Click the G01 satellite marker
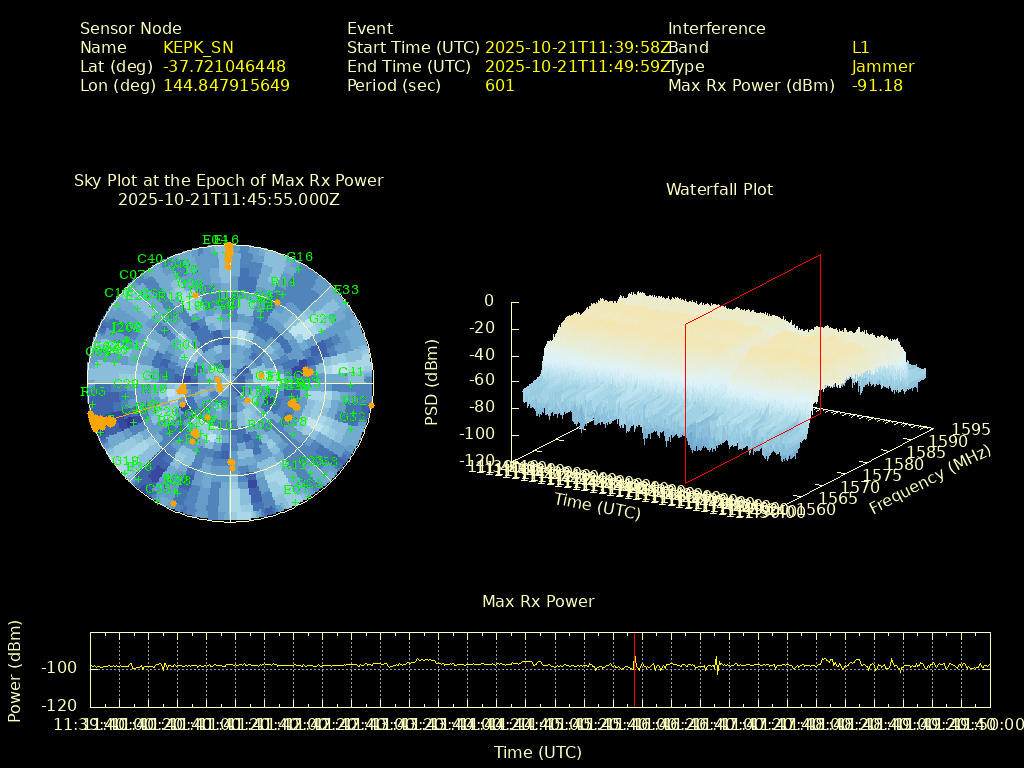This screenshot has width=1024, height=768. coord(185,345)
